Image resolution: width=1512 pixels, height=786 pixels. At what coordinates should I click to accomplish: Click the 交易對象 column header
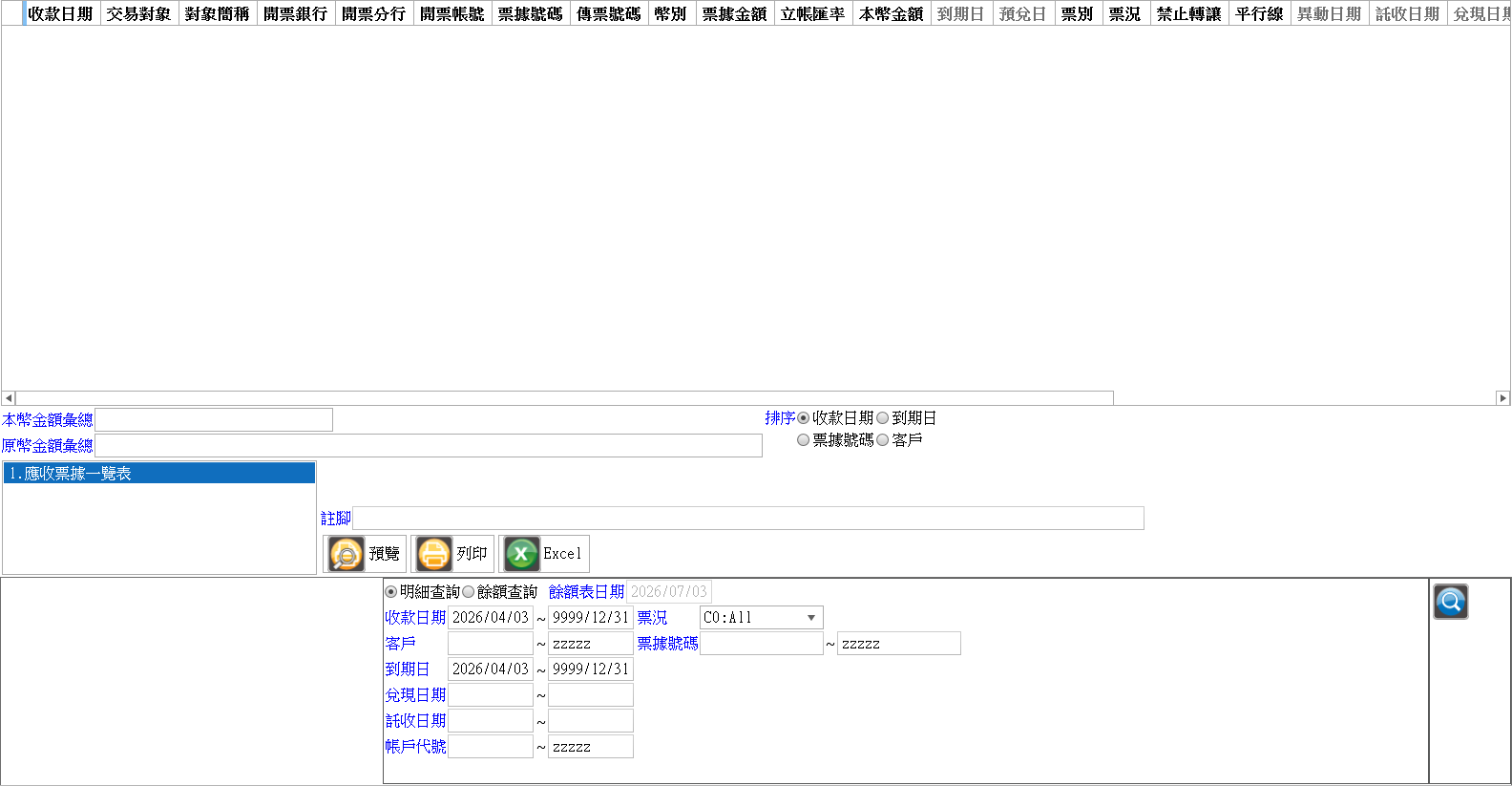click(x=139, y=13)
